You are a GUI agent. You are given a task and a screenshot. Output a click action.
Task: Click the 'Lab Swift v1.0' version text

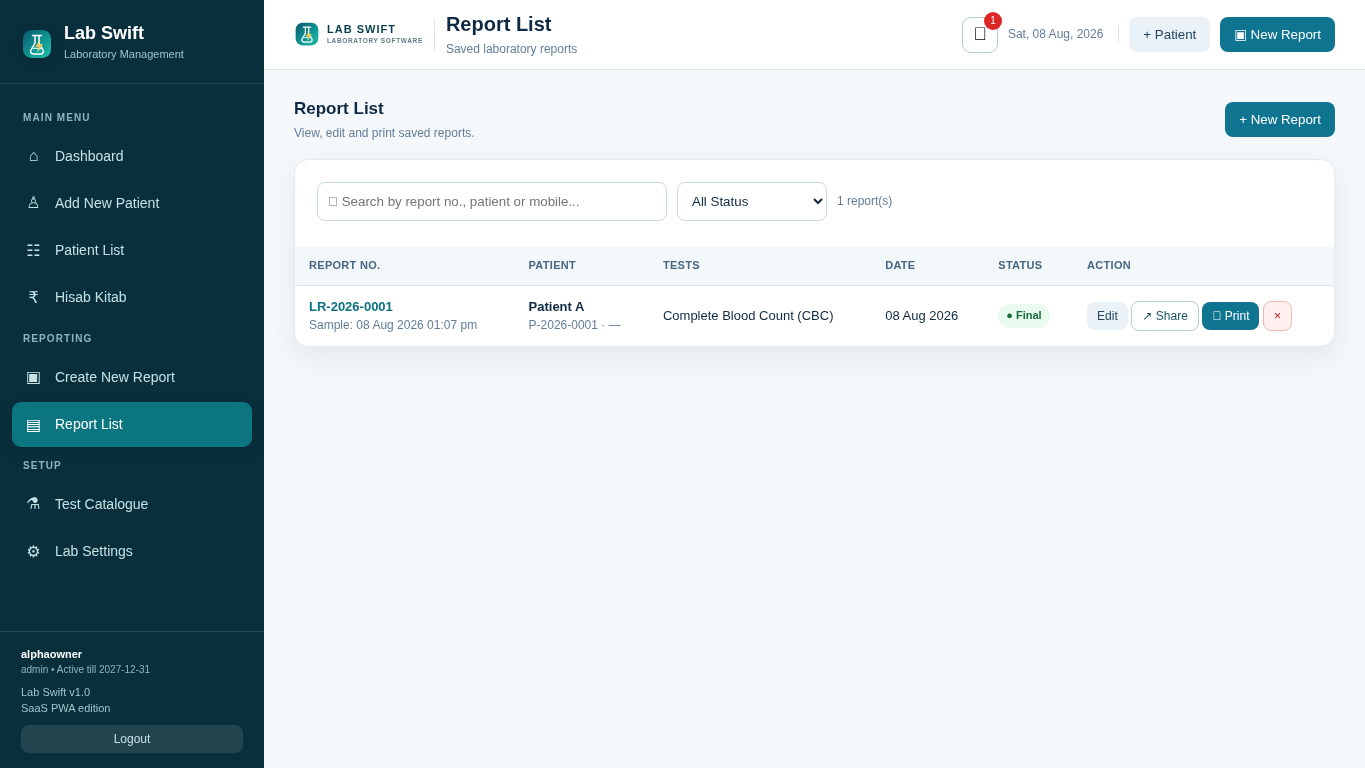pyautogui.click(x=55, y=692)
